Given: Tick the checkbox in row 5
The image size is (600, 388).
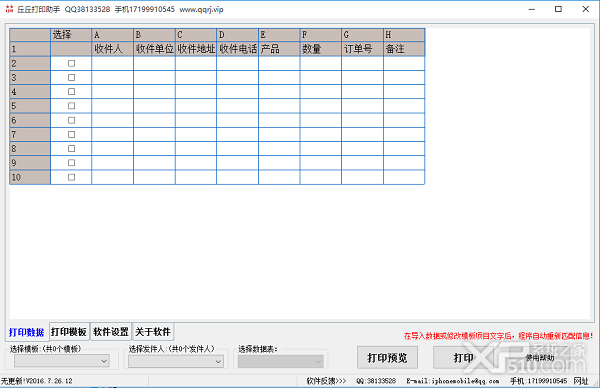Looking at the screenshot, I should tap(71, 106).
